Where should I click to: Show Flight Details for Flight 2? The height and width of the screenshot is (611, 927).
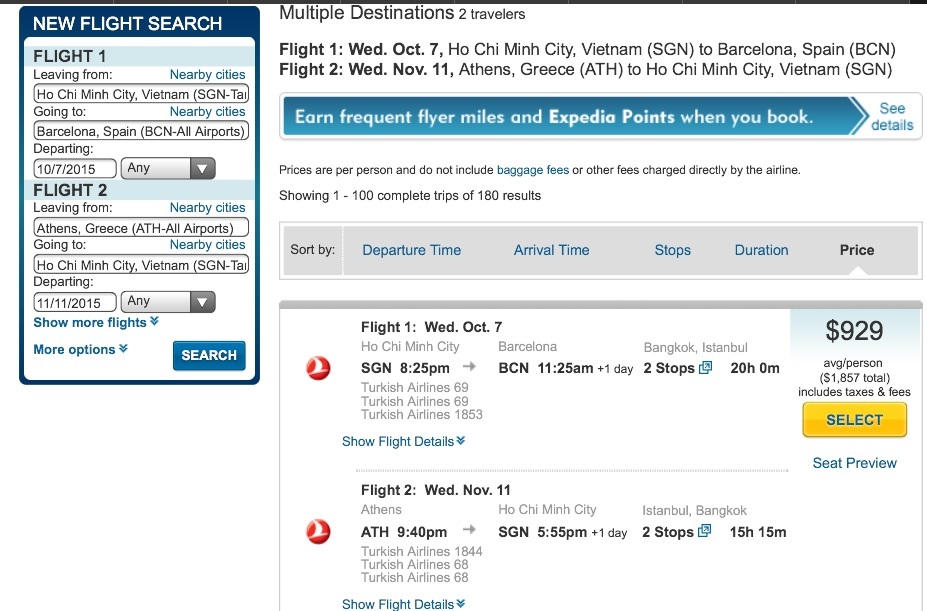[403, 604]
